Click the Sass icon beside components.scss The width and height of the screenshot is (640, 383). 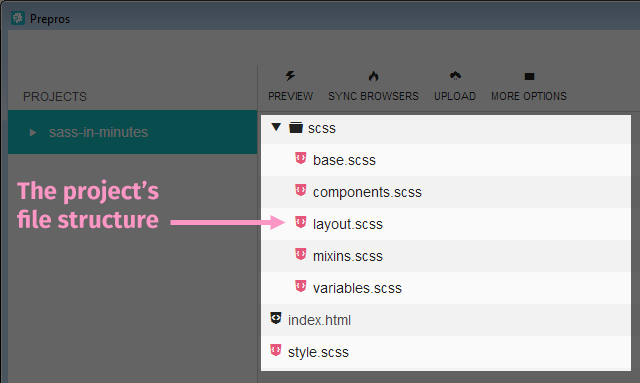[301, 190]
